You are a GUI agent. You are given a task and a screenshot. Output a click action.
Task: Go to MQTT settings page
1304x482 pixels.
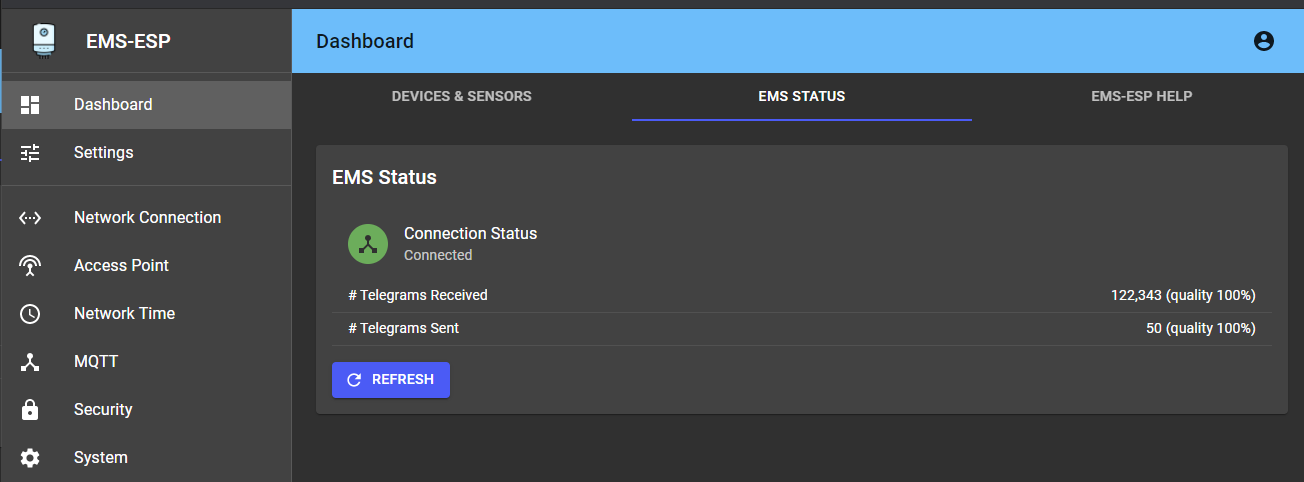[x=96, y=362]
